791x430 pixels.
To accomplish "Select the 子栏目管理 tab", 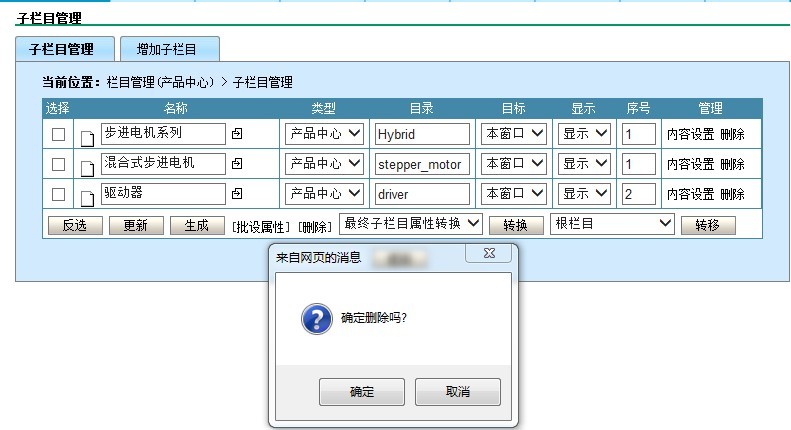I will tap(61, 49).
